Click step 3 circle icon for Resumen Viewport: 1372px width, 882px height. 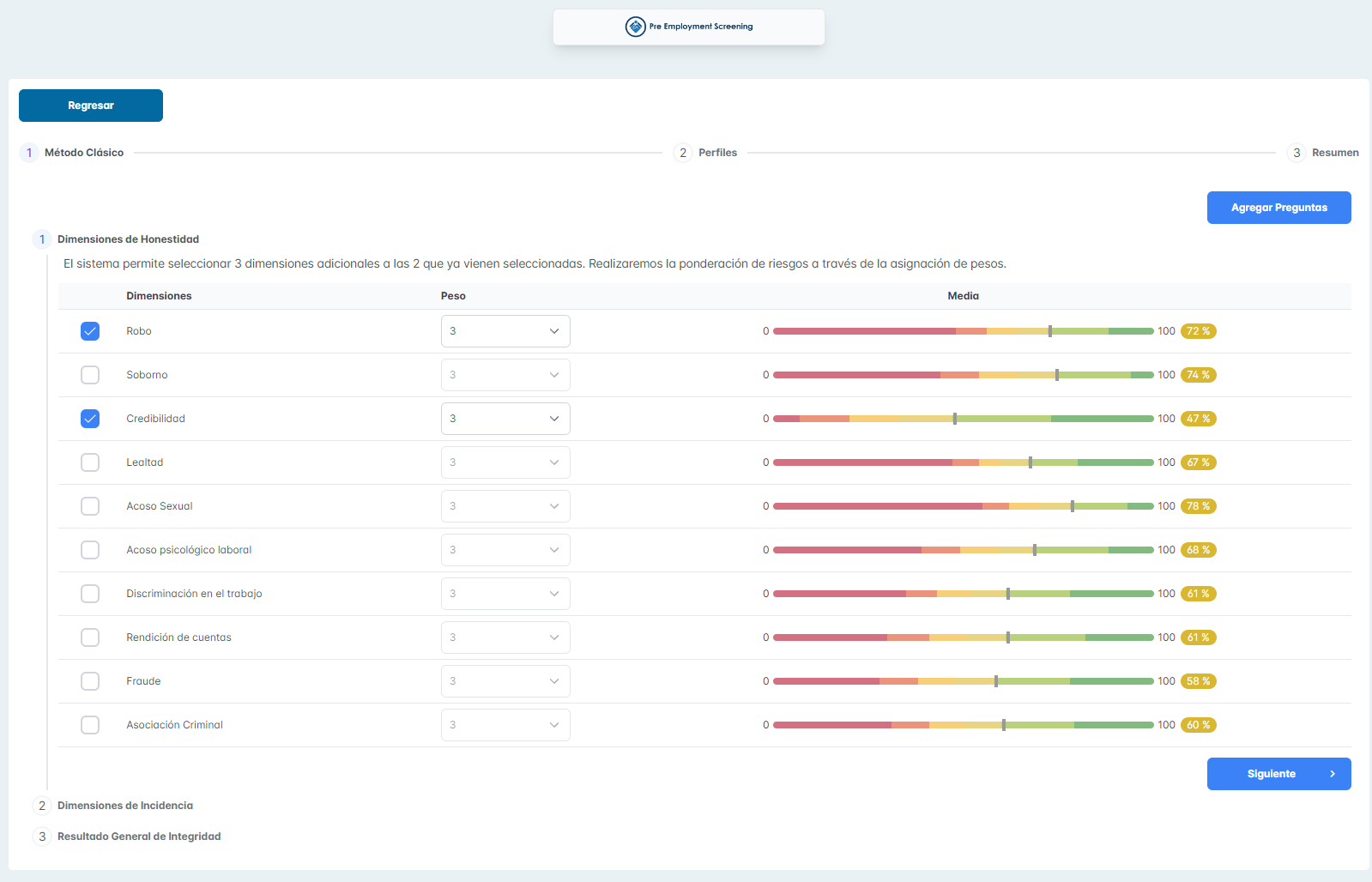coord(1296,153)
